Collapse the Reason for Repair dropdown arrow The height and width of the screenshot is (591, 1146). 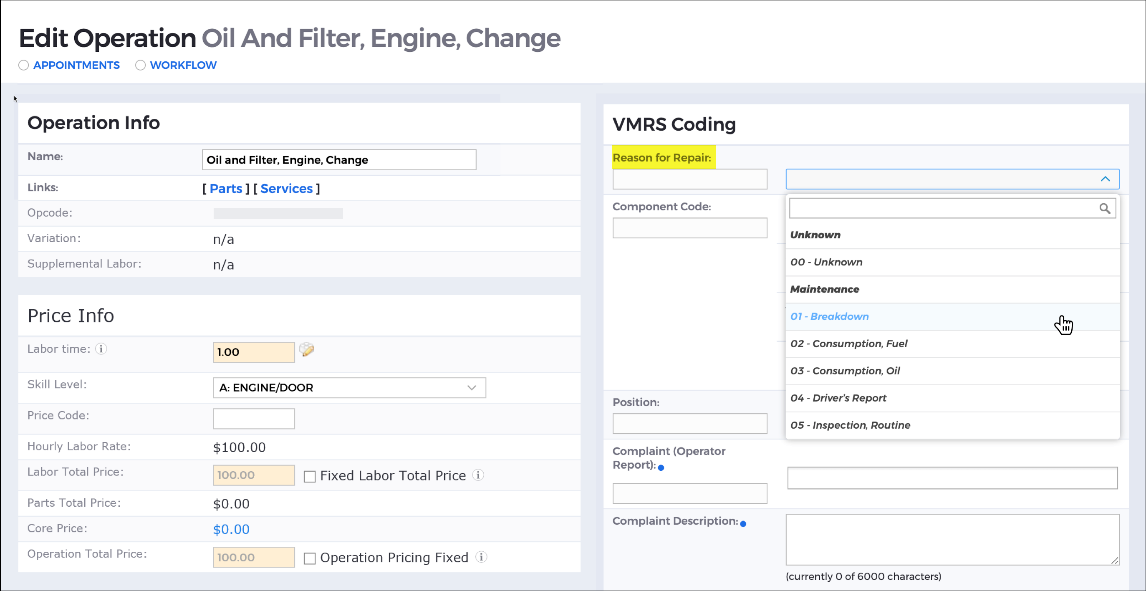[x=1105, y=179]
